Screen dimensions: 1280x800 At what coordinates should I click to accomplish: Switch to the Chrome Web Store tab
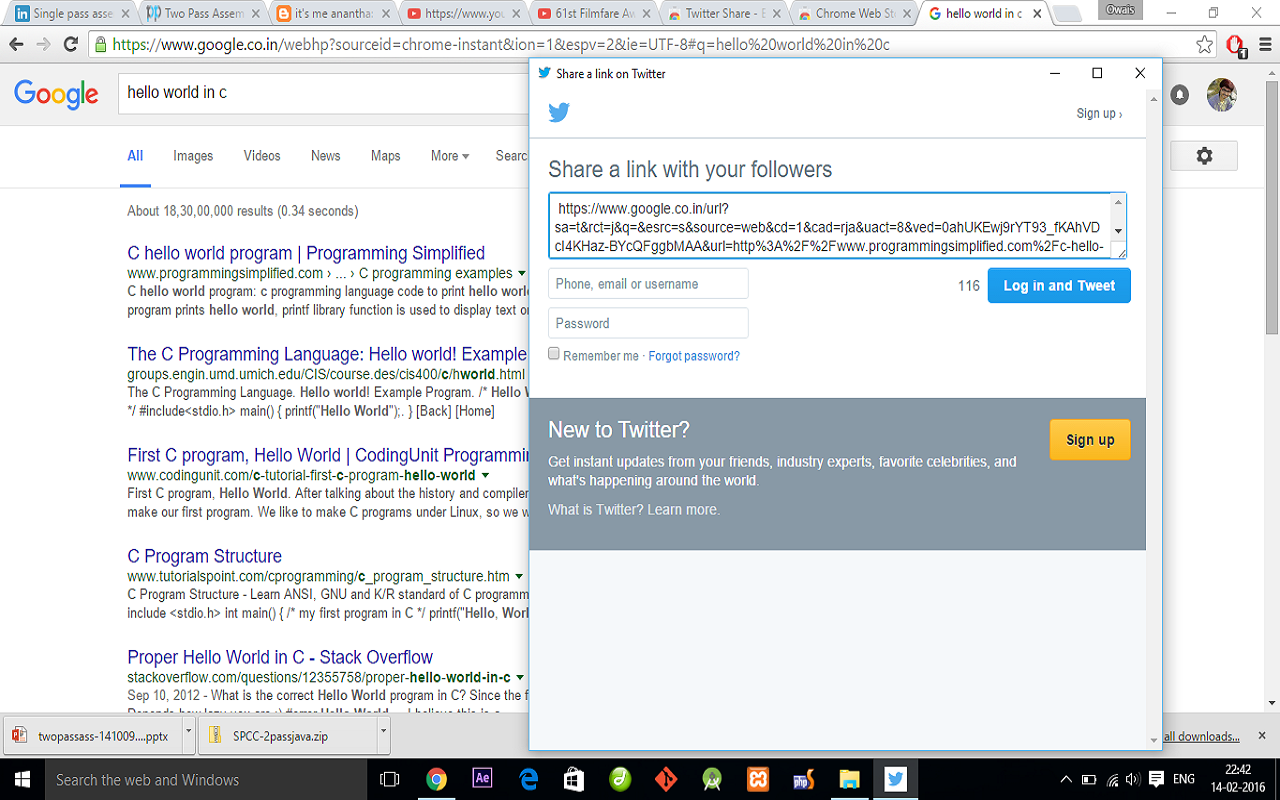tap(855, 14)
